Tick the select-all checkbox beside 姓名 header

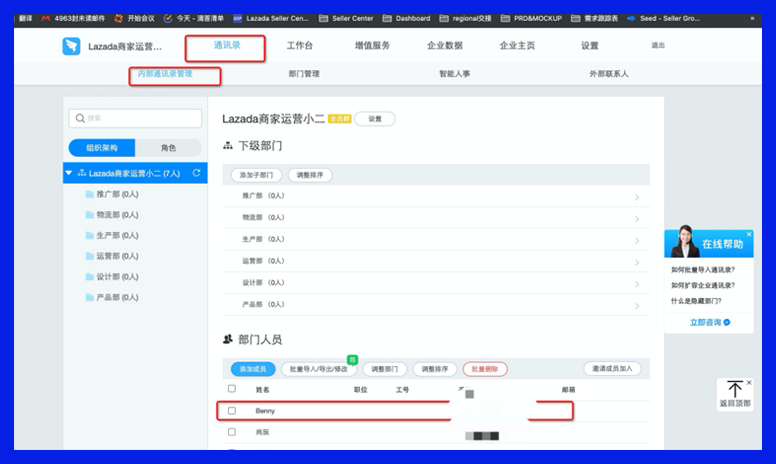click(232, 389)
